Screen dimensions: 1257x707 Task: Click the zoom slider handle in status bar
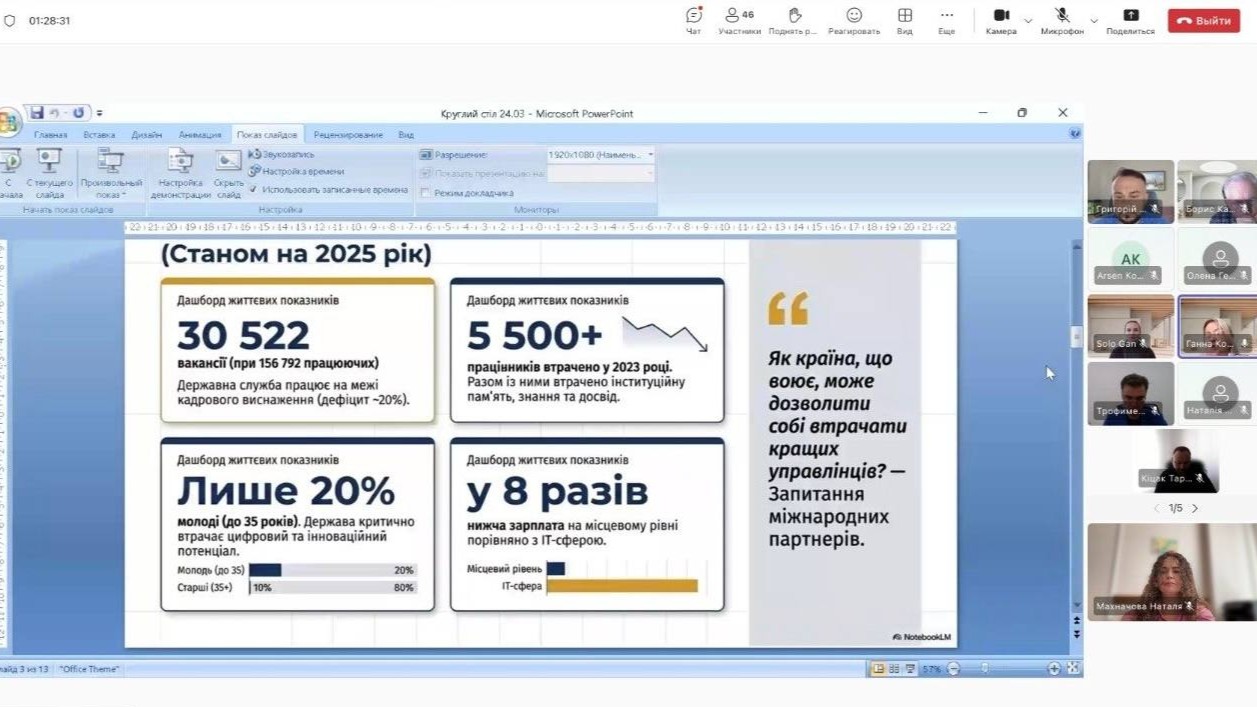point(986,669)
